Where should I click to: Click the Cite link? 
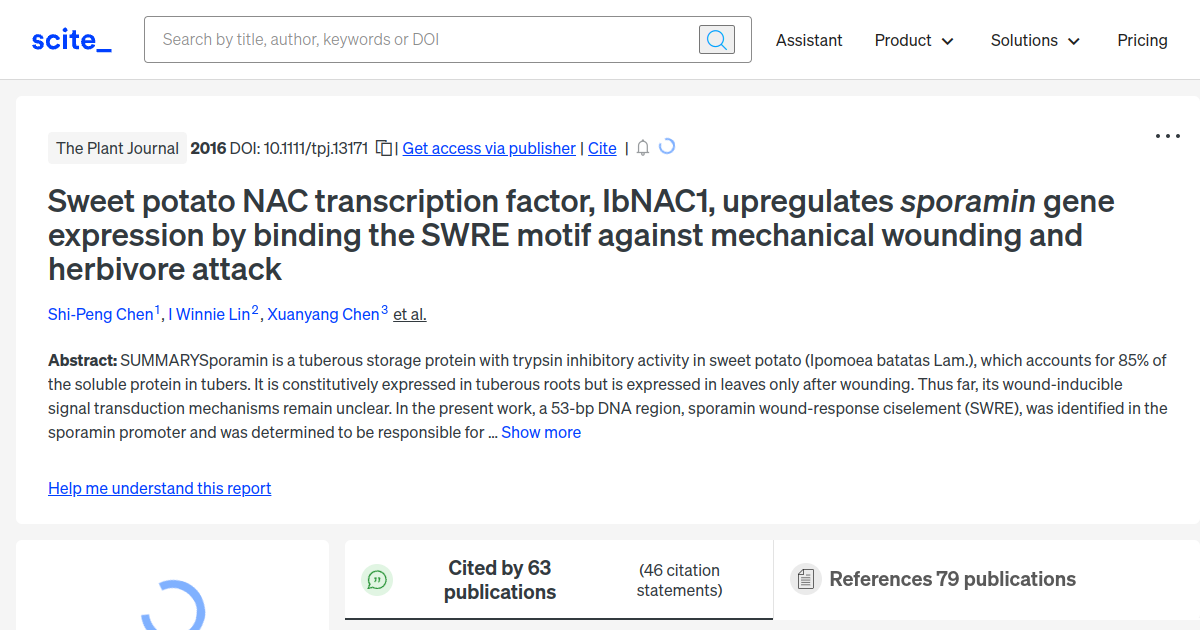[x=602, y=148]
